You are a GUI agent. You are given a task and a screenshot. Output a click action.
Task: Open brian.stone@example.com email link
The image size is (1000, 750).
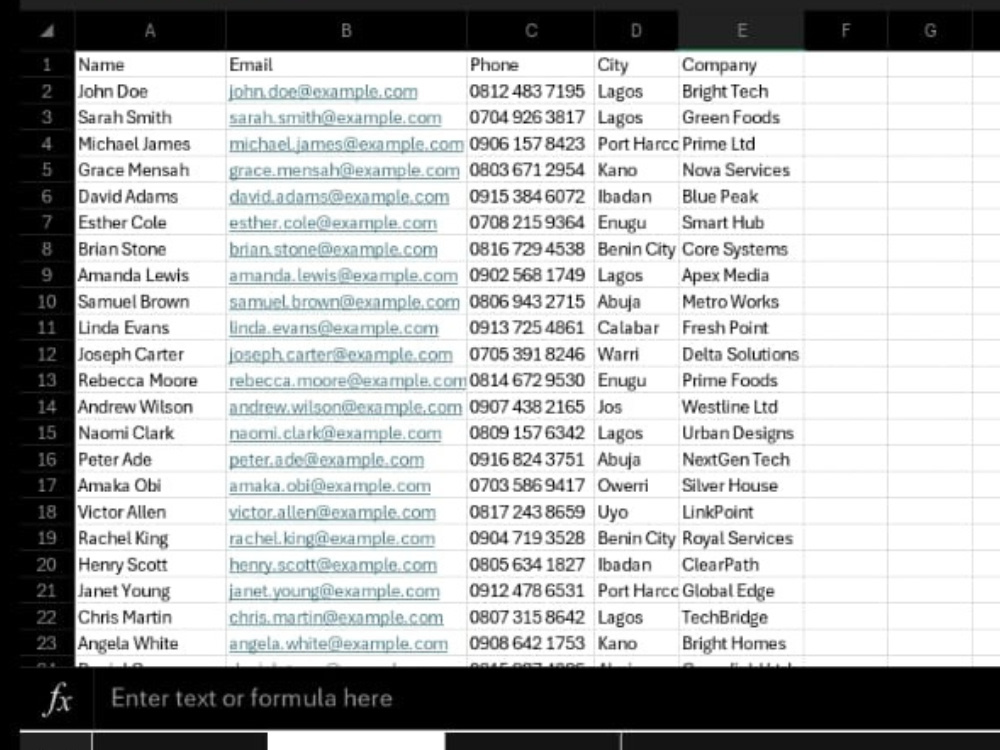(x=333, y=249)
